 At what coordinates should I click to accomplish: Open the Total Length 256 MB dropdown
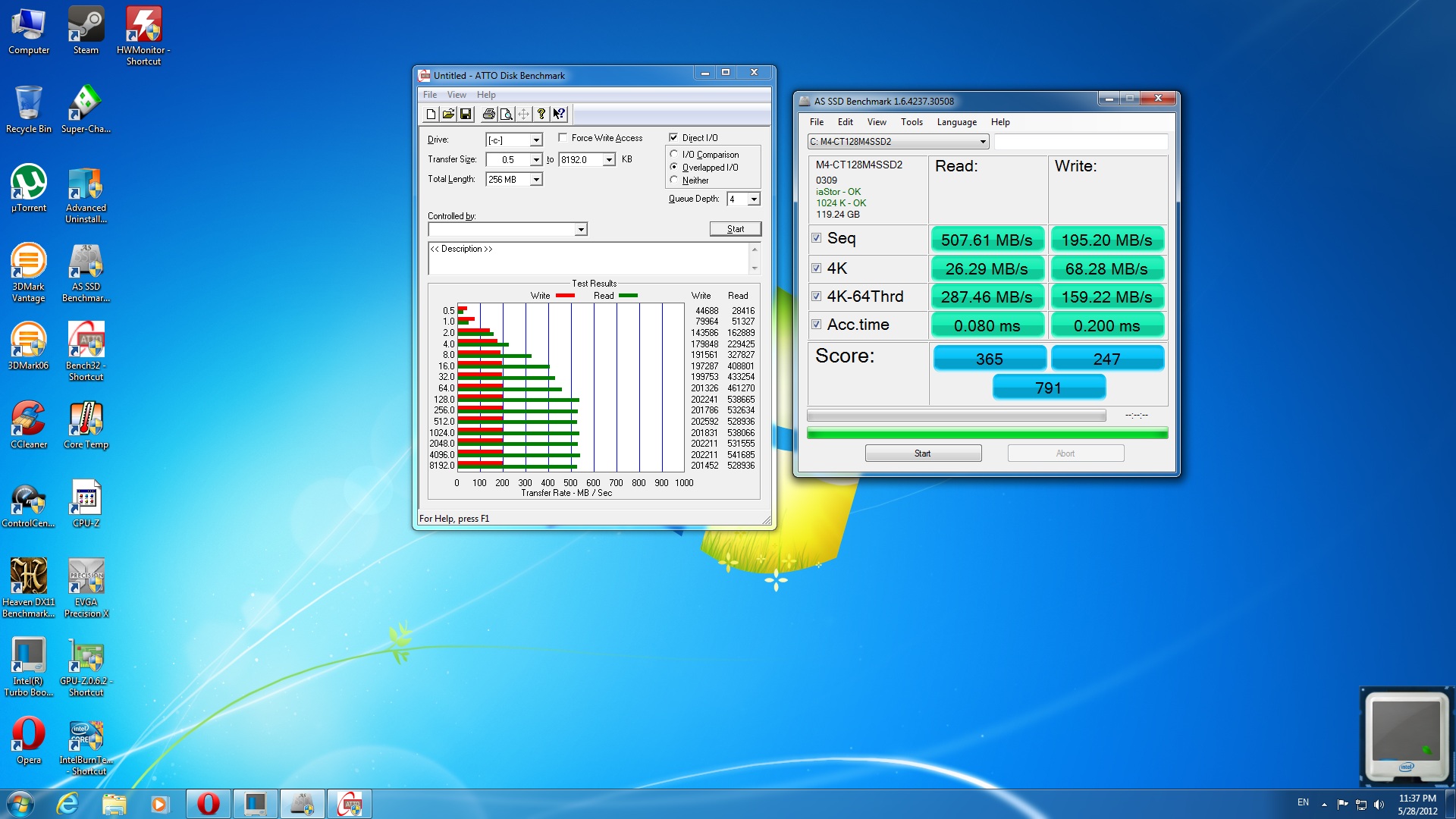[536, 179]
